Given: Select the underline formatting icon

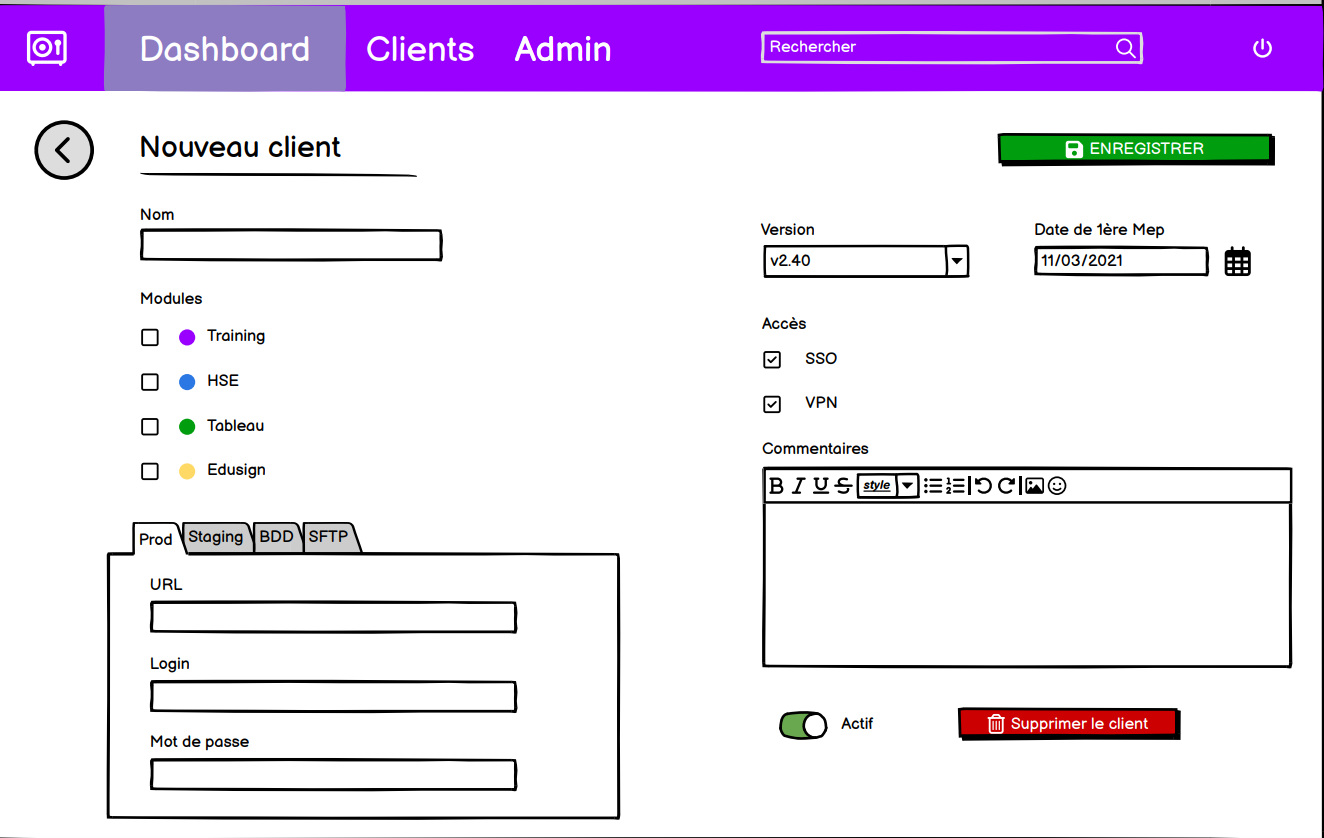Looking at the screenshot, I should coord(820,486).
